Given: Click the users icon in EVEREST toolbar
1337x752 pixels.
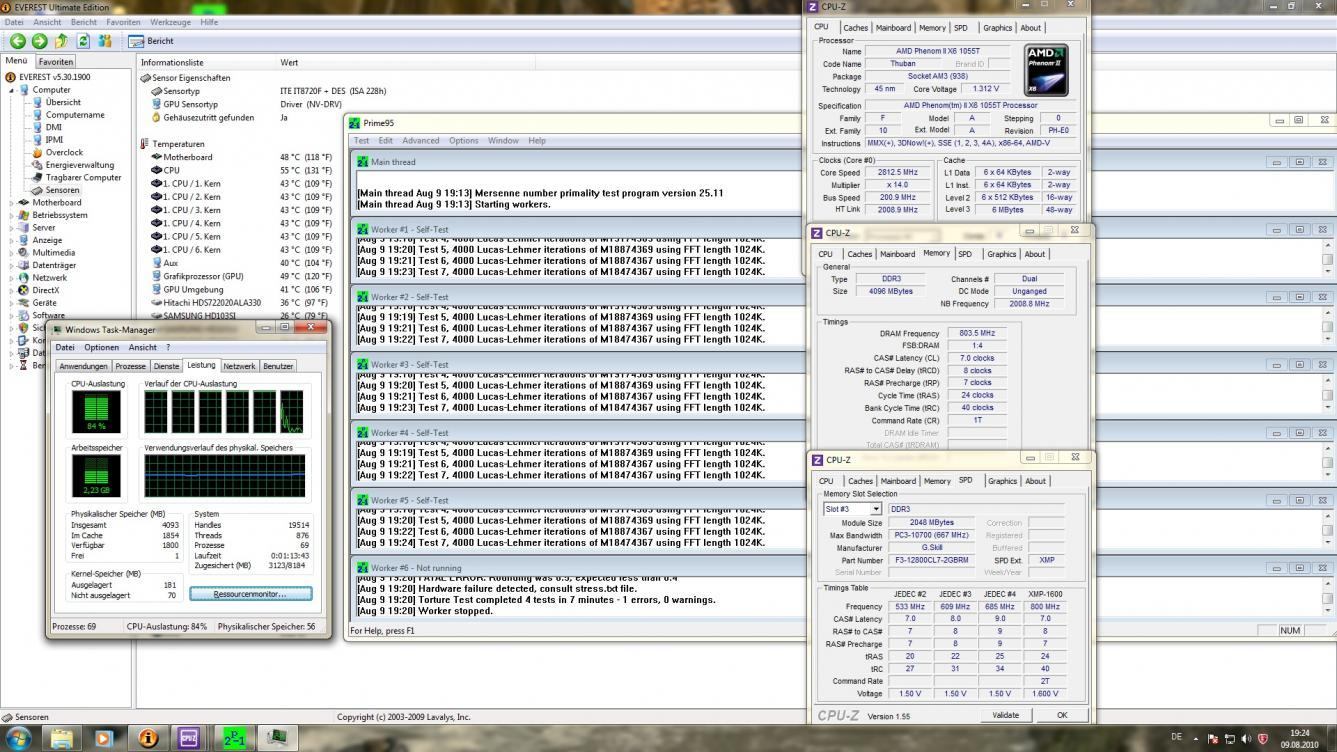Looking at the screenshot, I should pos(105,41).
